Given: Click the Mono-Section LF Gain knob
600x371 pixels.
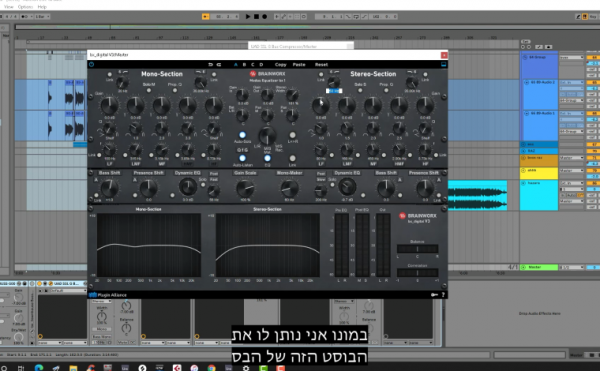Looking at the screenshot, I should [109, 105].
